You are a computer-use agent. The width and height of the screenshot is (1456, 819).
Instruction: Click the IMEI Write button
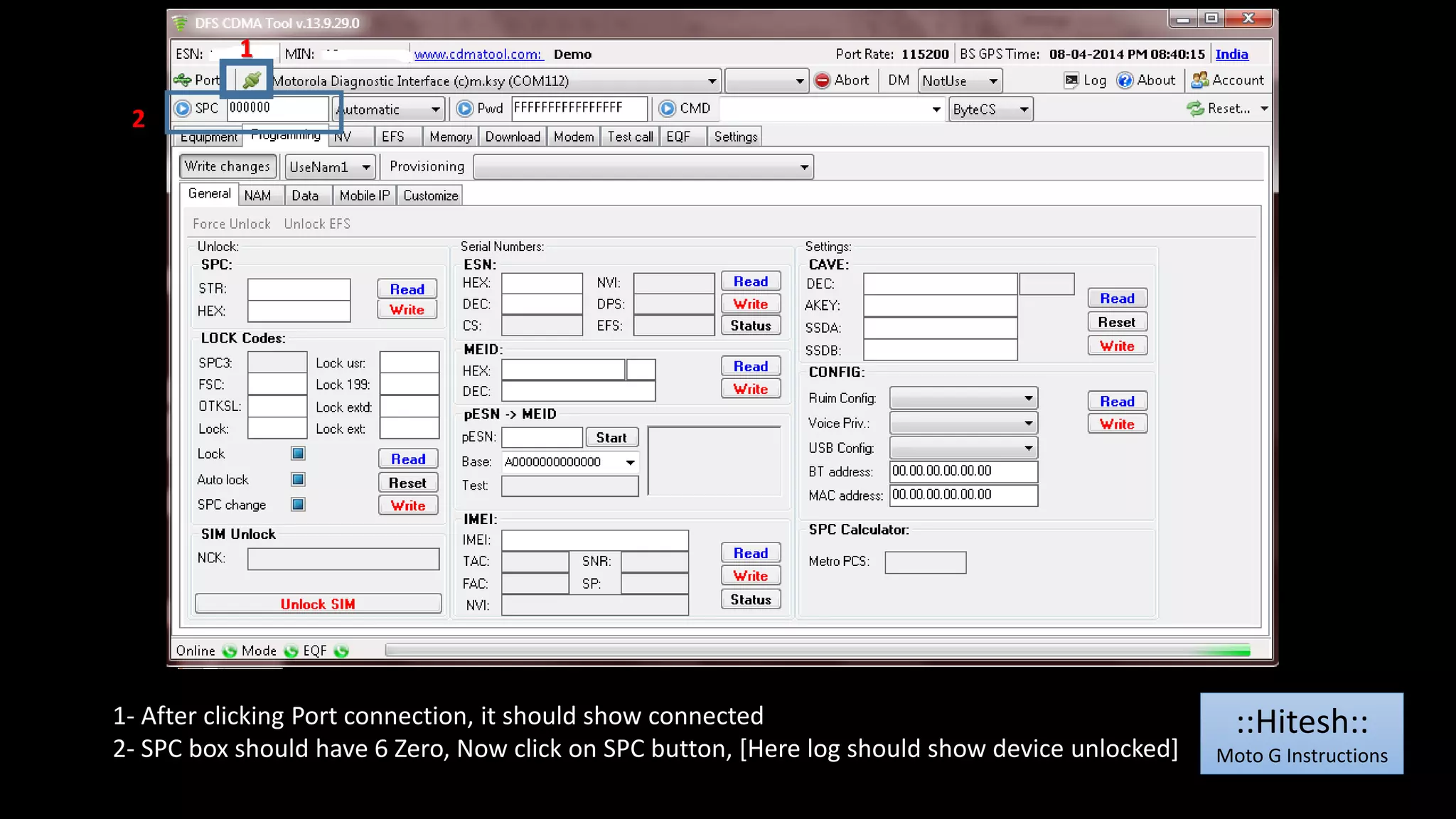(x=751, y=575)
